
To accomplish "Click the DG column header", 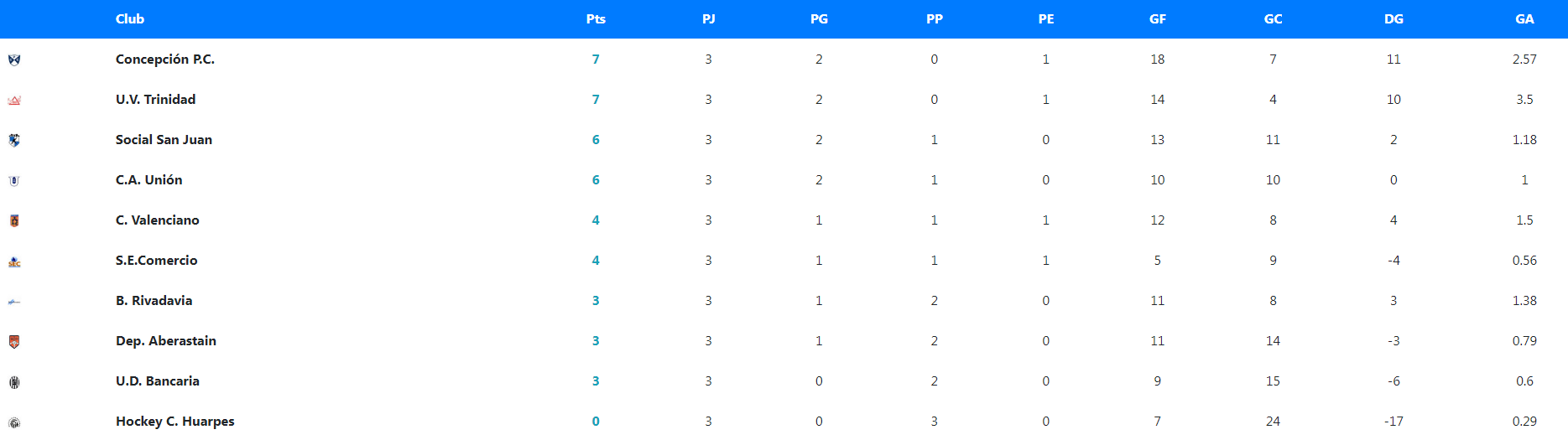I will click(x=1393, y=19).
